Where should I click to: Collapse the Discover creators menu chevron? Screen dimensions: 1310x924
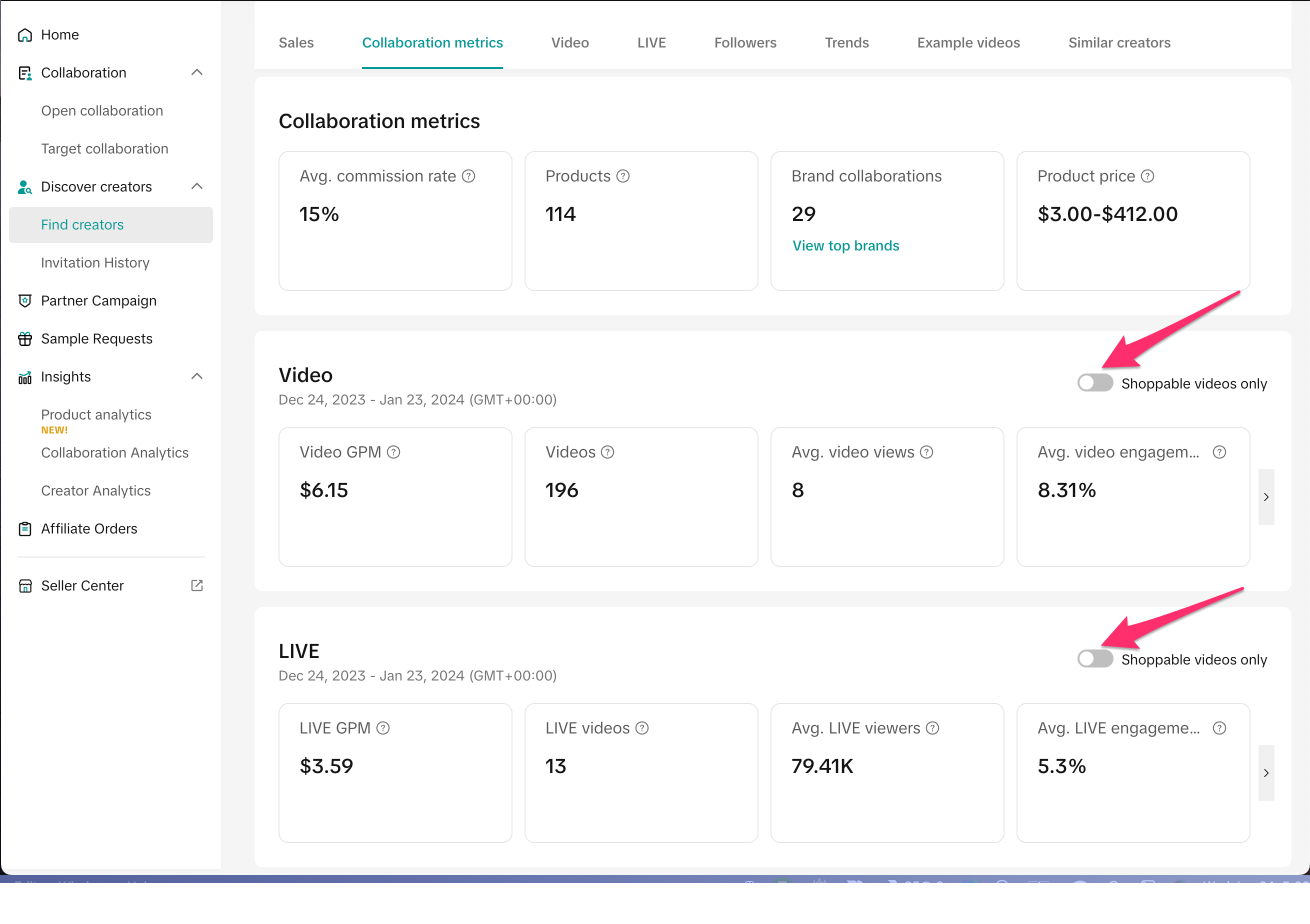point(197,187)
